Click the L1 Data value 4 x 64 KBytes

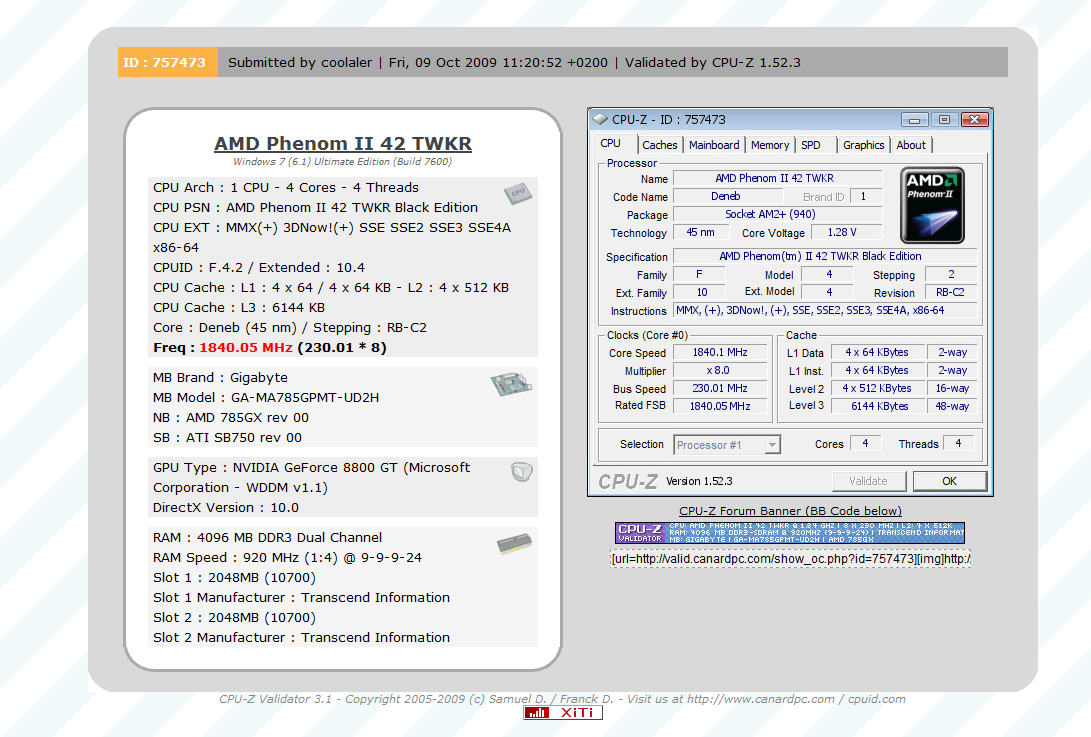(877, 352)
